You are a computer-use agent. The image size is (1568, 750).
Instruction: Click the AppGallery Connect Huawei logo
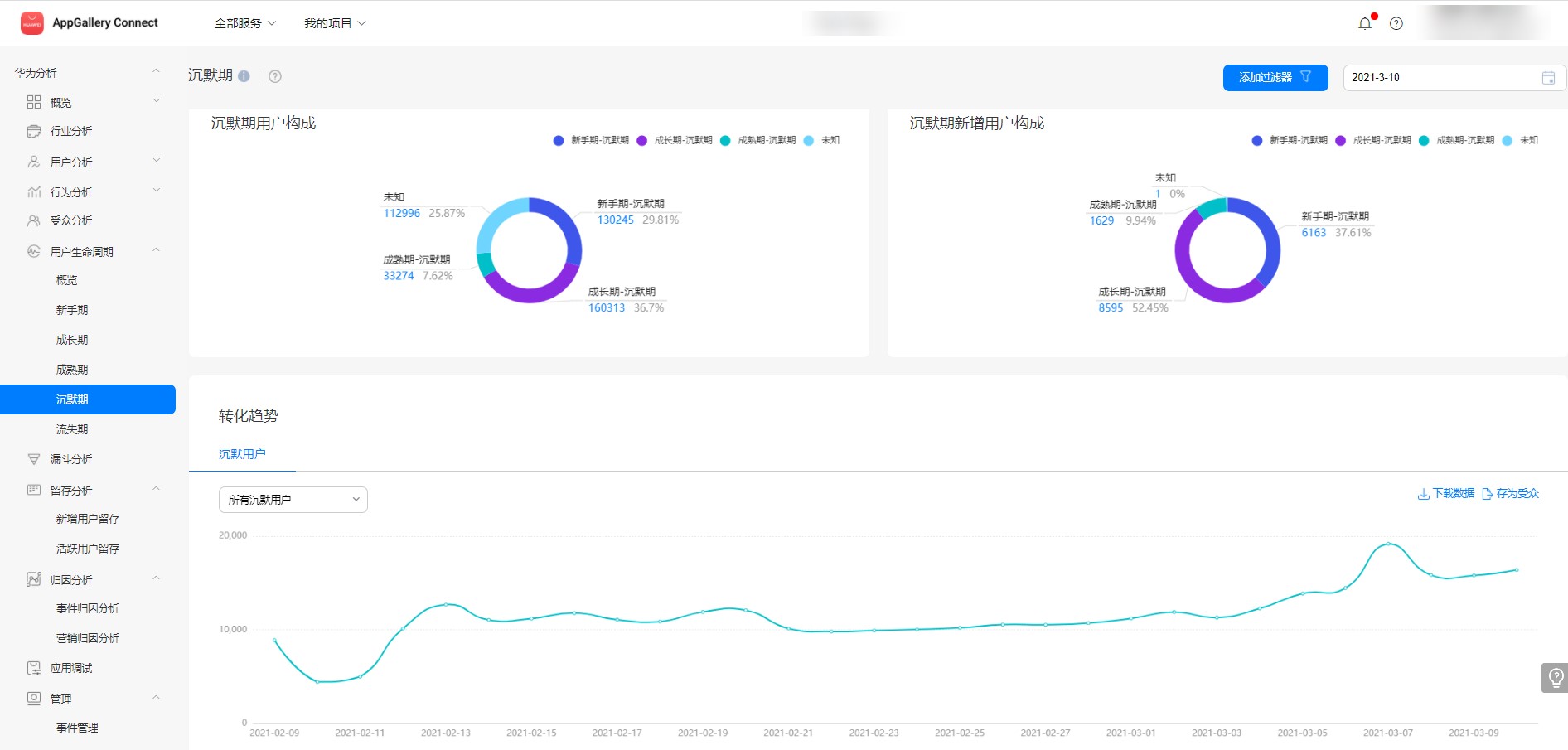click(x=32, y=23)
